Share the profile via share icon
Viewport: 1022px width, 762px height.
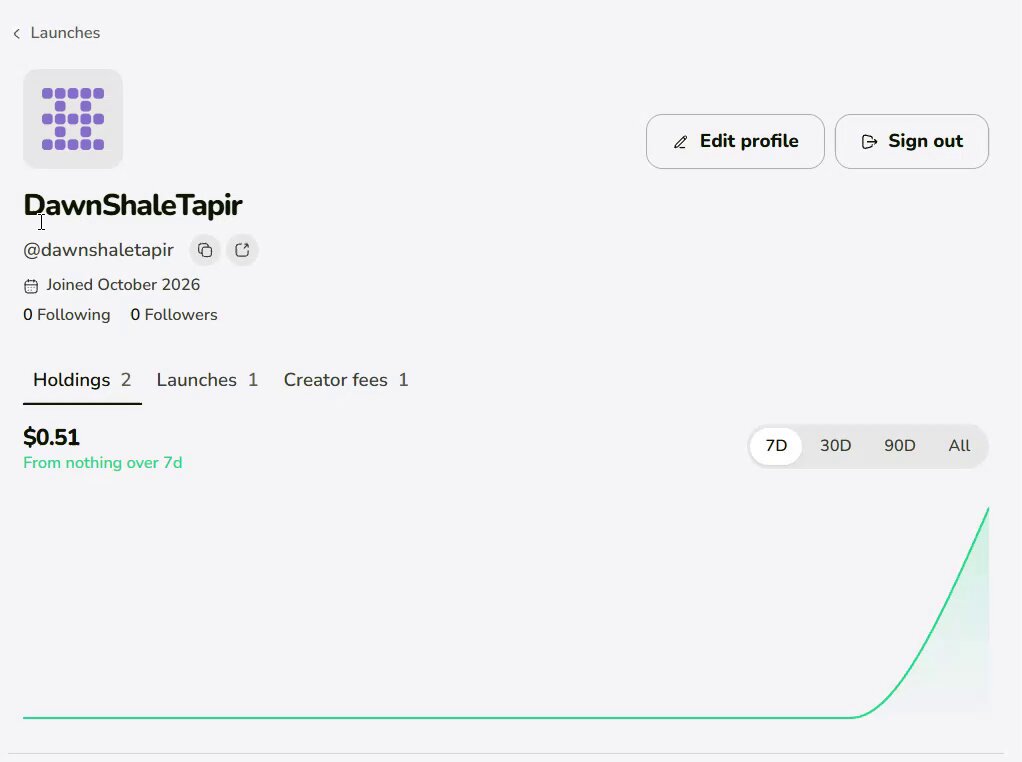coord(242,250)
